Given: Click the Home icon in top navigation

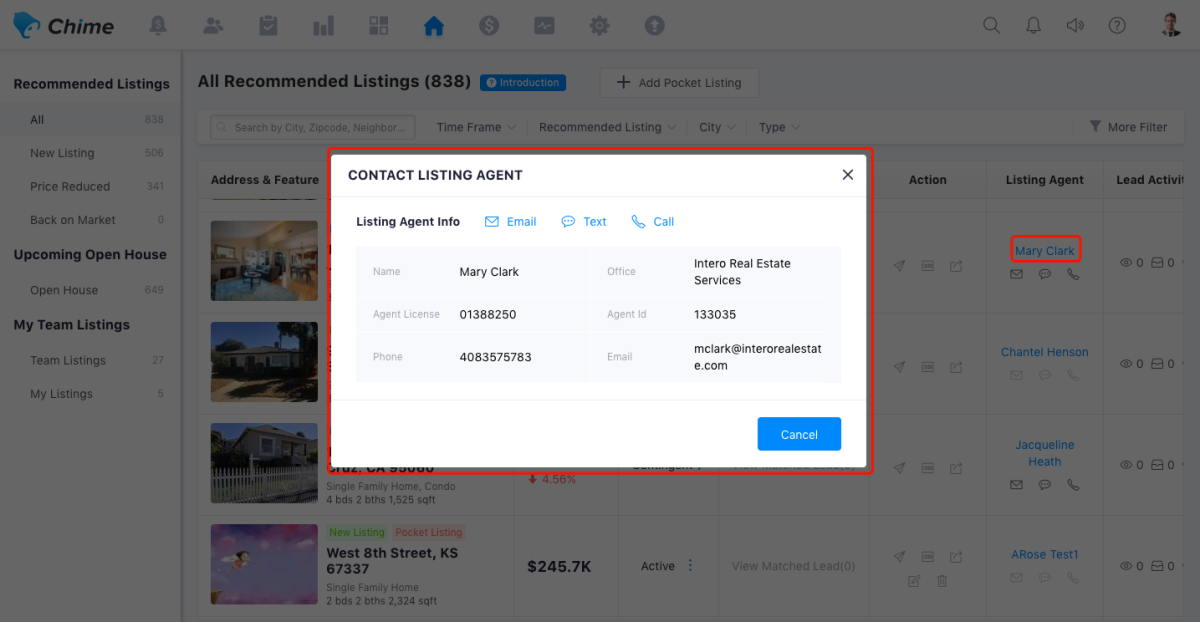Looking at the screenshot, I should click(433, 26).
